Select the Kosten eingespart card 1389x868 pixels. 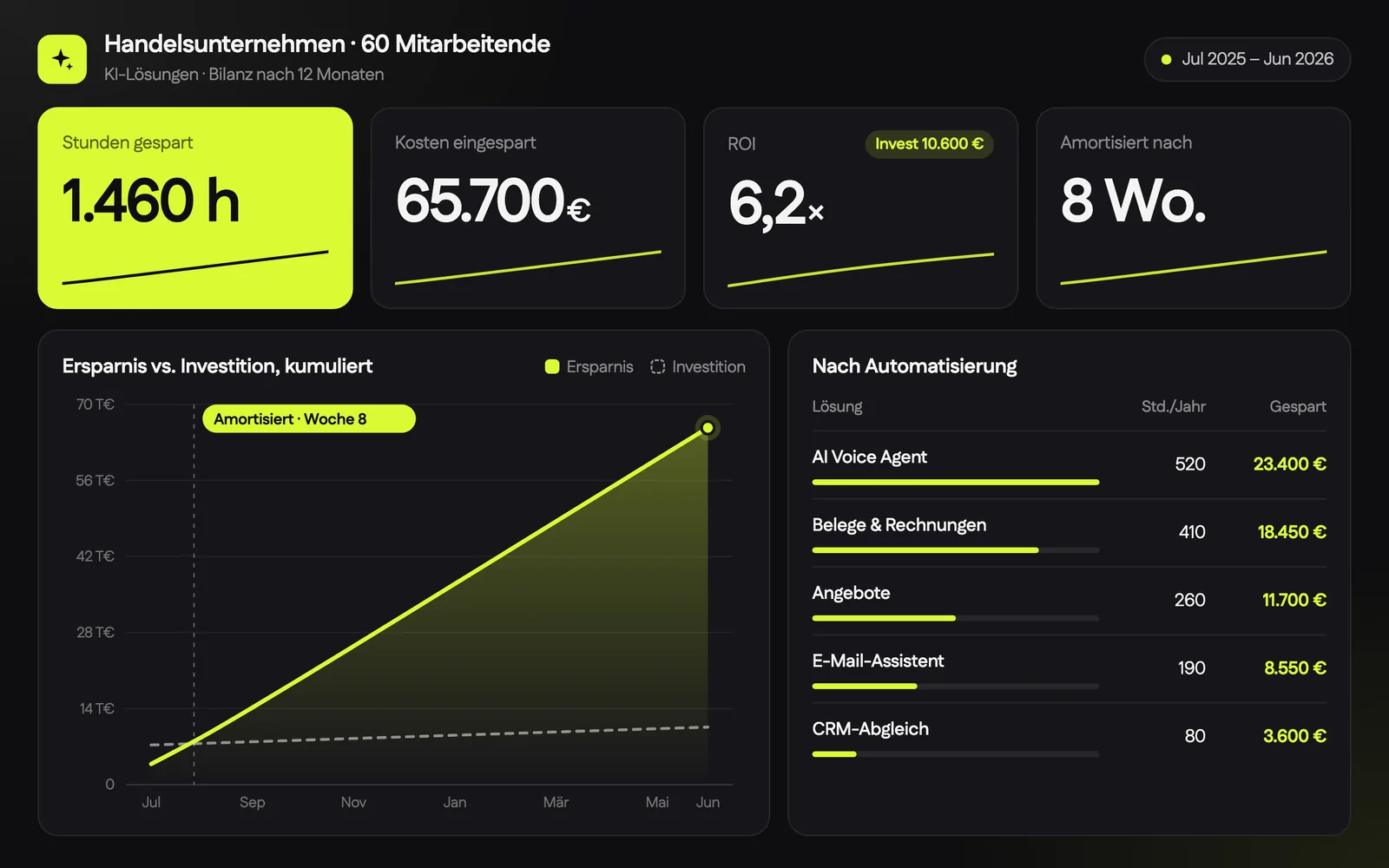click(528, 207)
